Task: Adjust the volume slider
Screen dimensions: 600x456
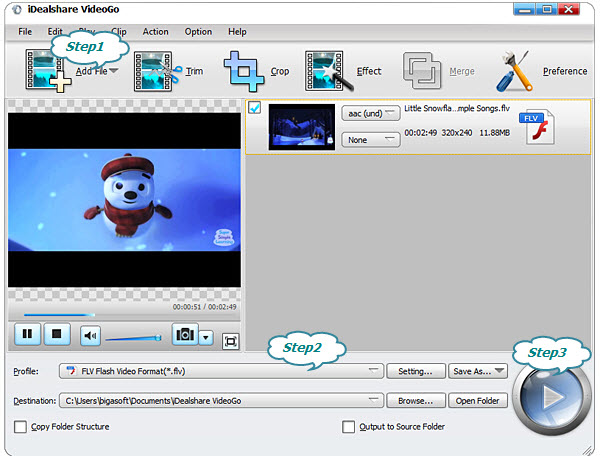Action: pos(134,338)
